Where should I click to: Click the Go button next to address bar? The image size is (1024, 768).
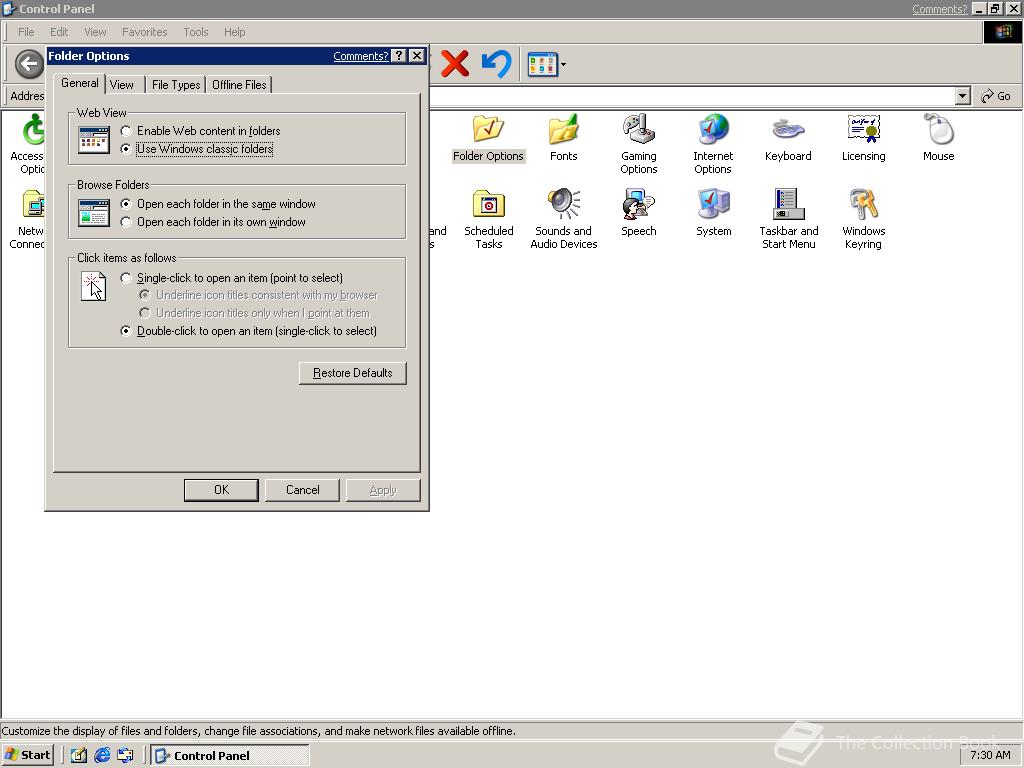tap(997, 96)
